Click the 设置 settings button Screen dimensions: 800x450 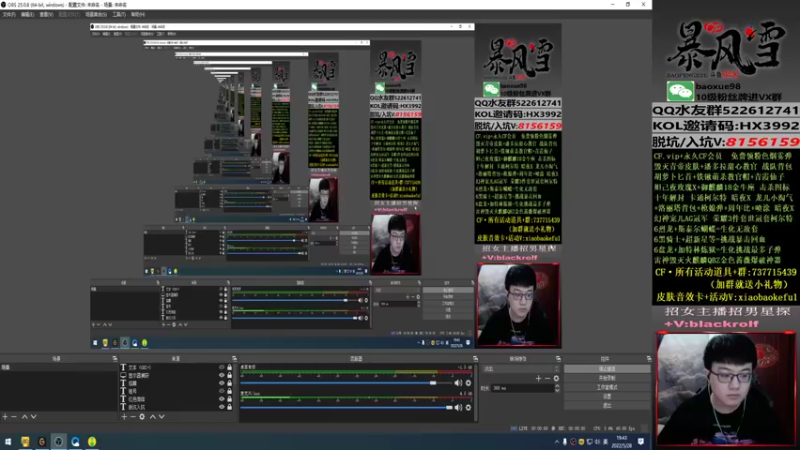tap(607, 396)
